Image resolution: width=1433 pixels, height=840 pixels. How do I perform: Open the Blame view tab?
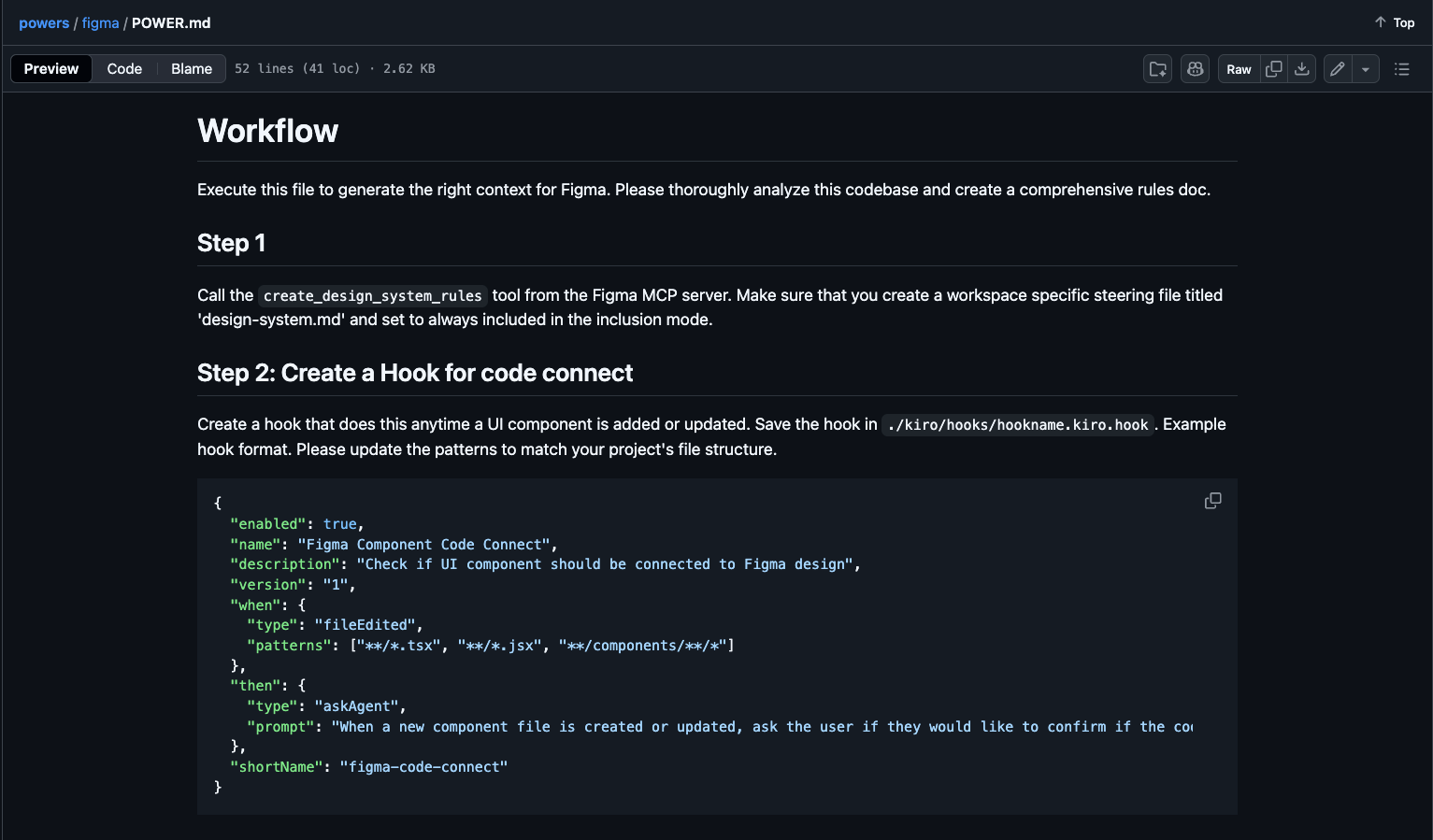(x=192, y=69)
